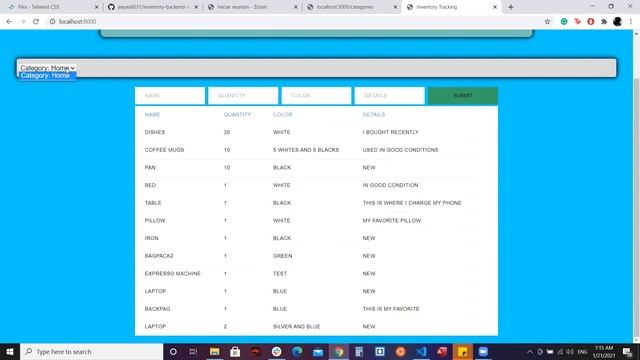This screenshot has width=640, height=360.
Task: Open the Chrome extensions puzzle icon
Action: pos(604,22)
